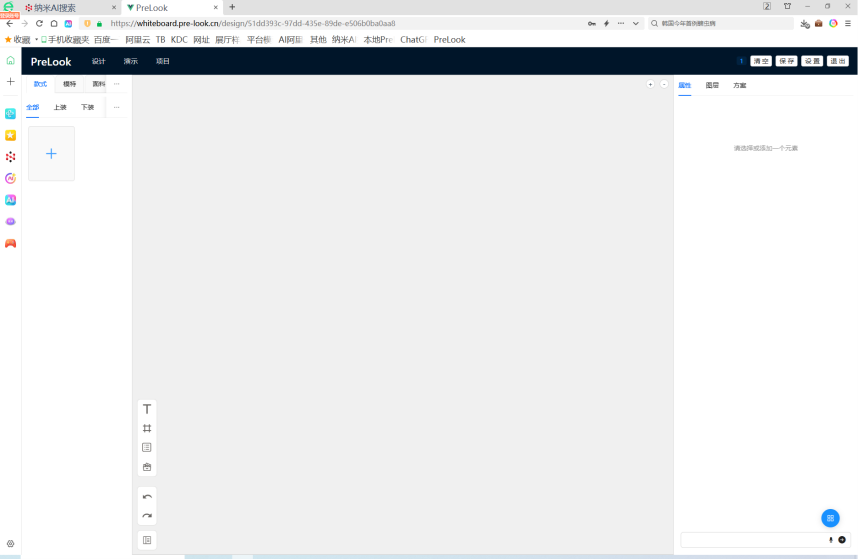Open 设置 from the top bar

[x=812, y=61]
